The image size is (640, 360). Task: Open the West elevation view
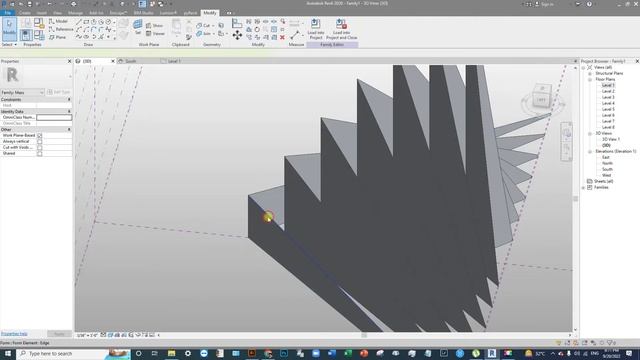[x=607, y=175]
